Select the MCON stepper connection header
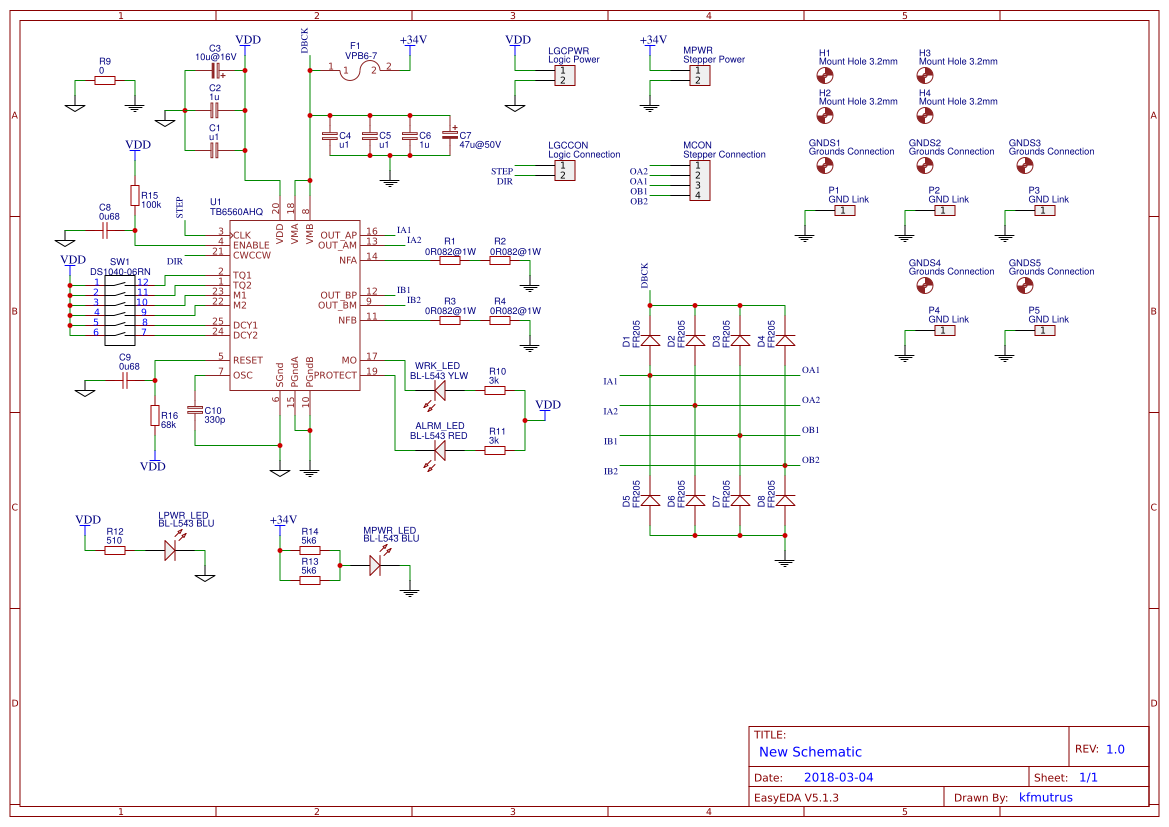Screen dimensions: 1169x827 click(699, 182)
